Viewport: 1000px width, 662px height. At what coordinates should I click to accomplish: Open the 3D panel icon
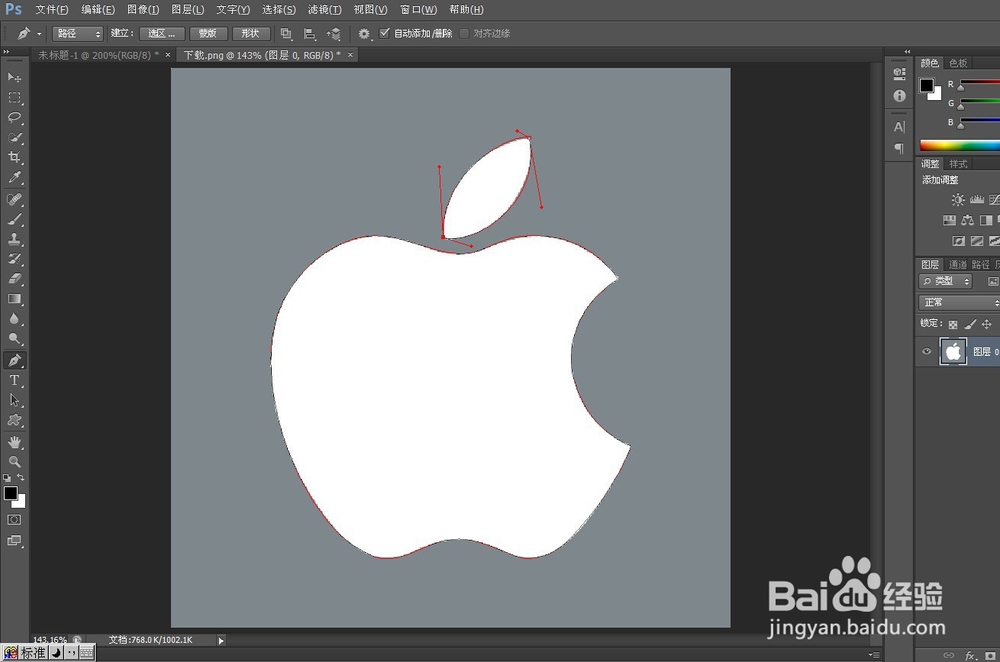(x=899, y=74)
